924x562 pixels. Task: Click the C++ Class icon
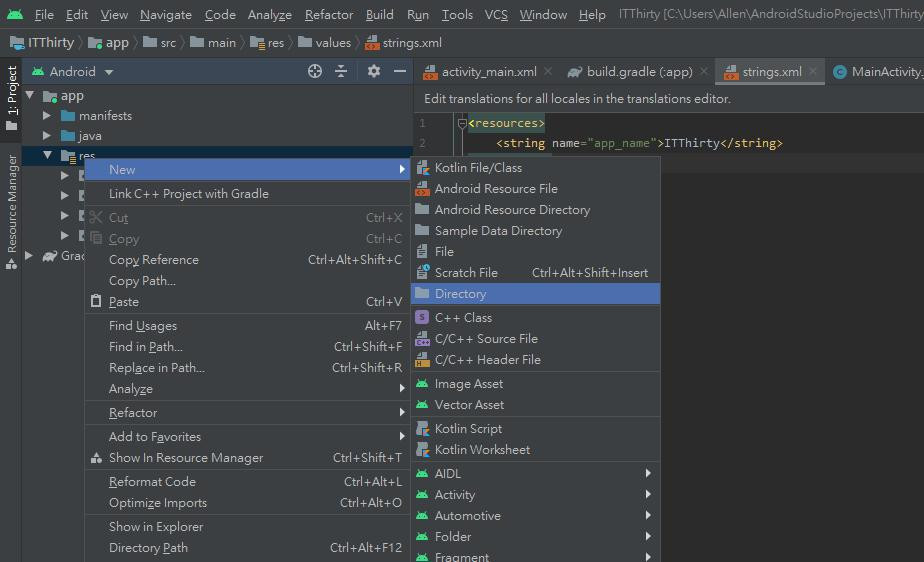click(422, 318)
